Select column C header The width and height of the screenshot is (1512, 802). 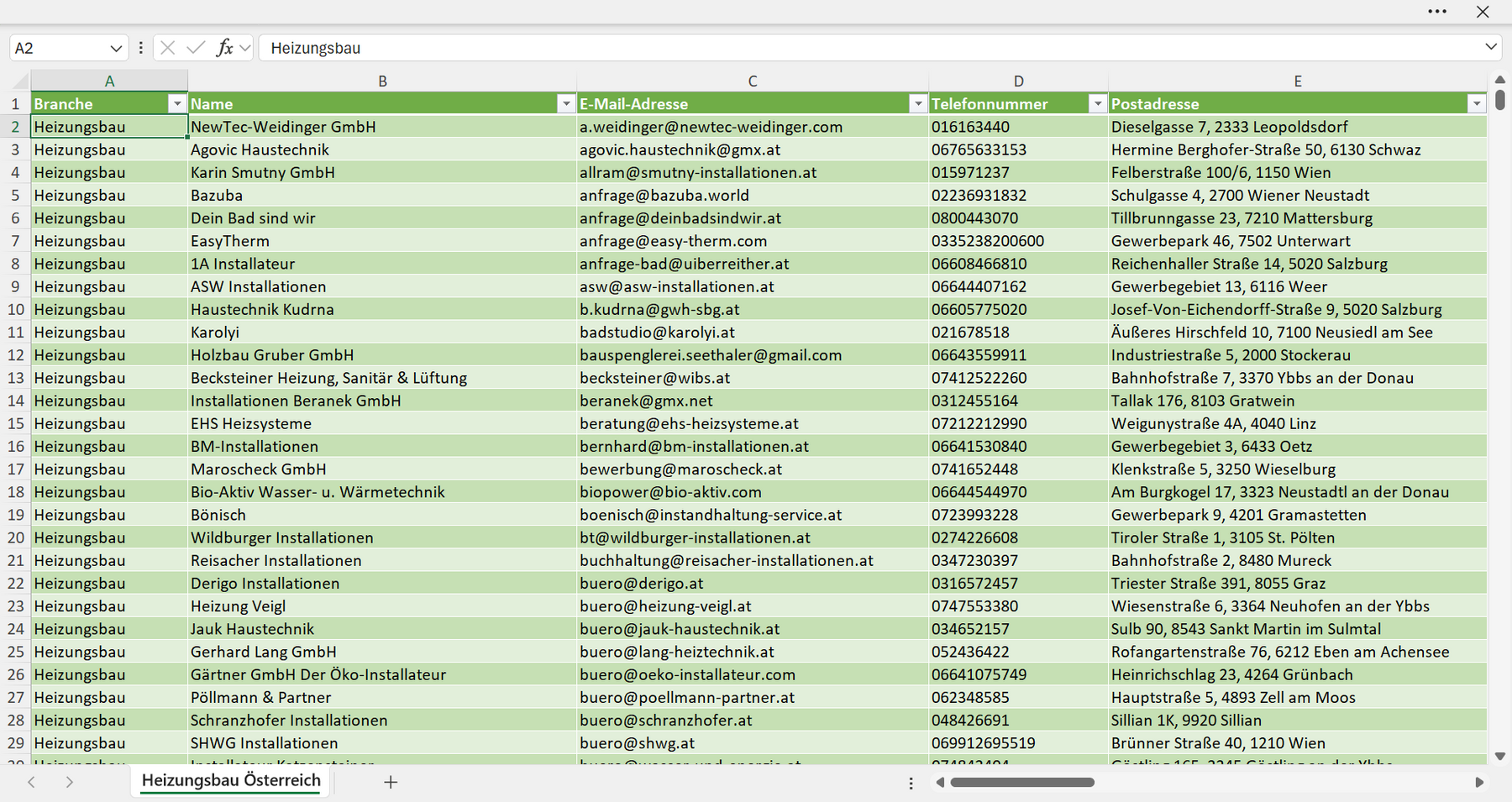(x=753, y=81)
